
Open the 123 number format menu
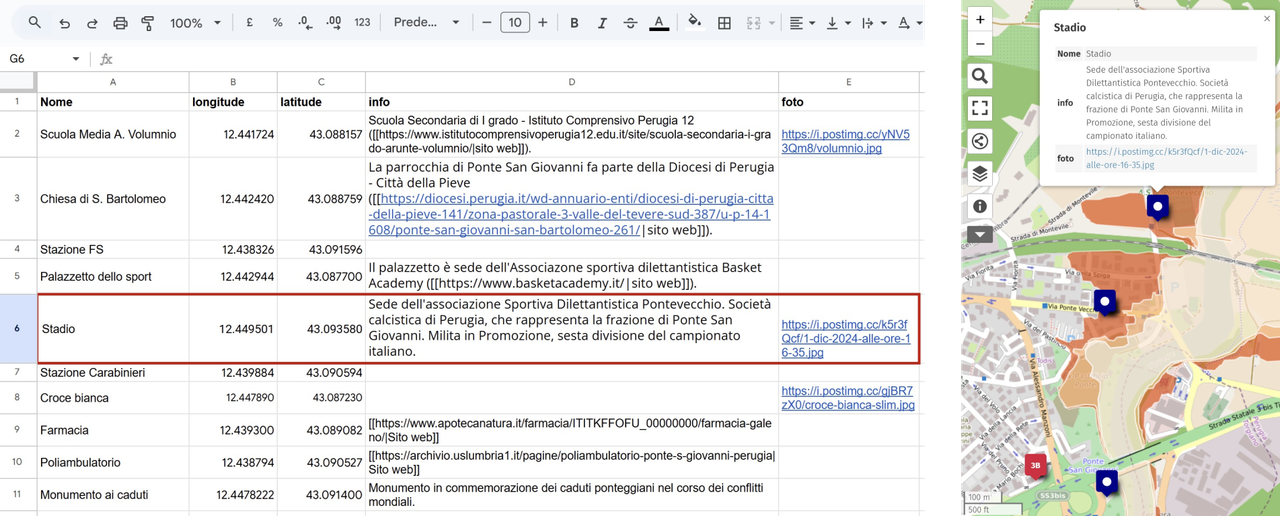click(x=362, y=23)
